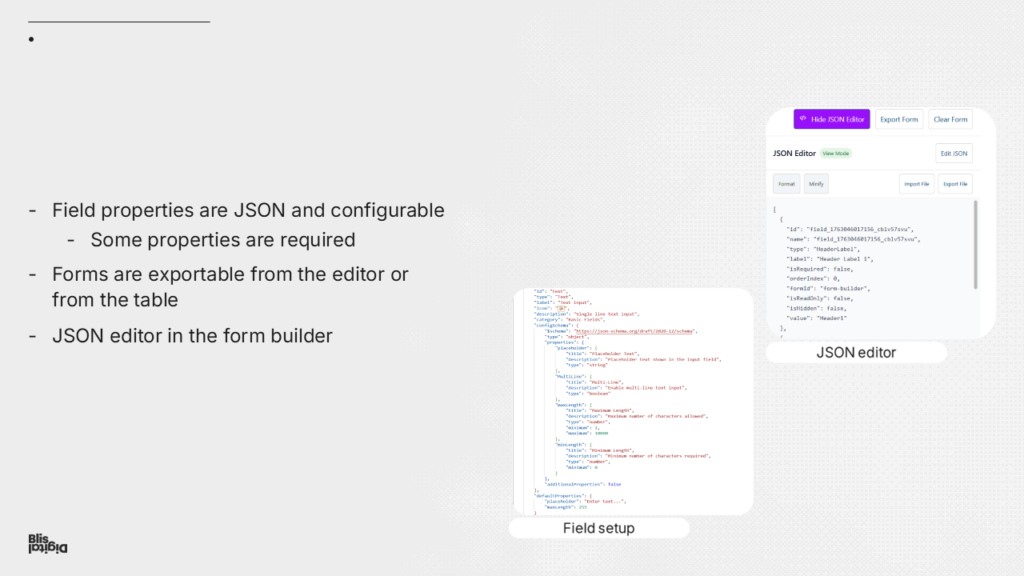Click the "orderIndex": 0 line
This screenshot has height=576, width=1024.
812,278
